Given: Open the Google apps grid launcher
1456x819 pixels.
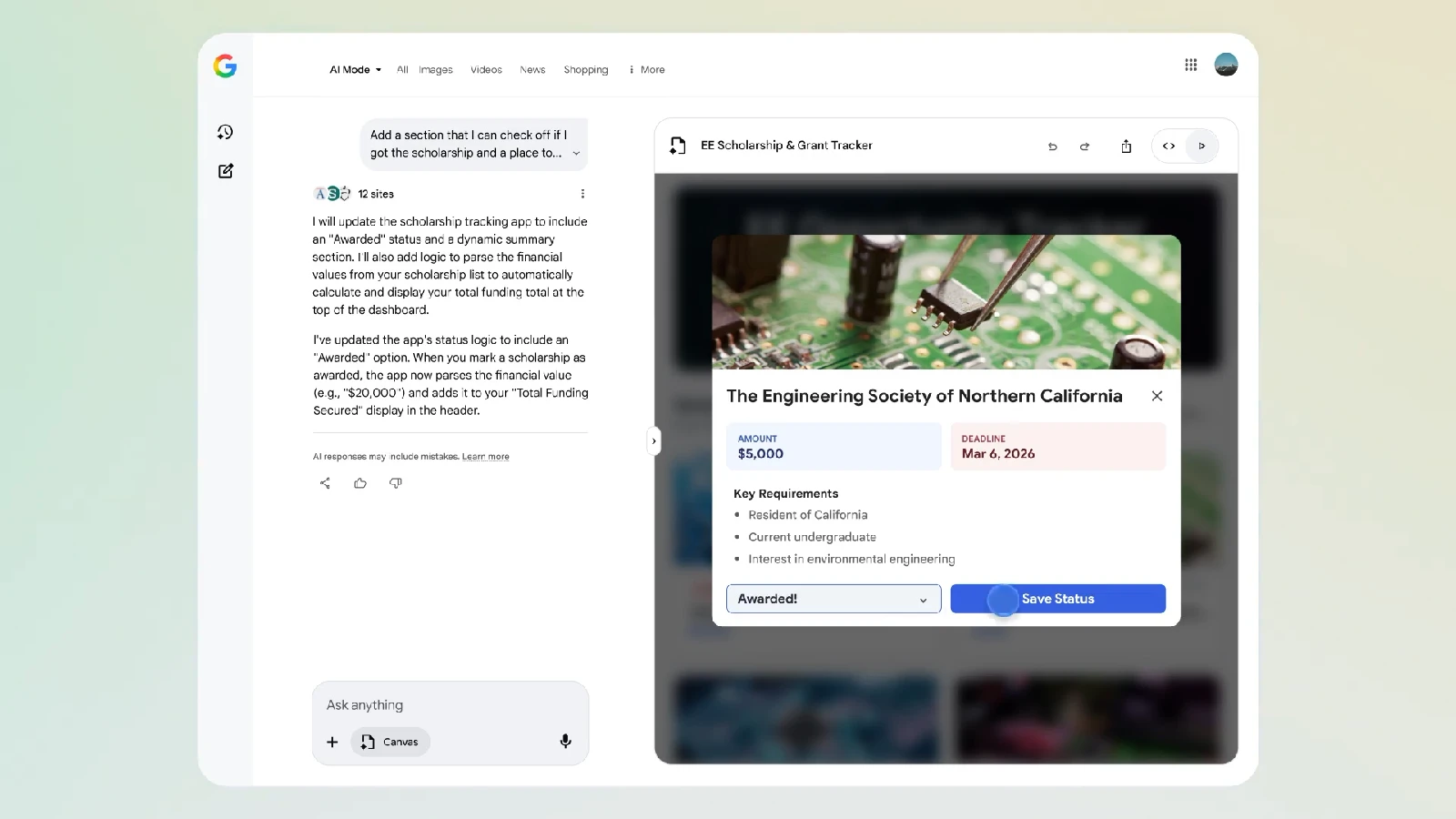Looking at the screenshot, I should point(1191,65).
